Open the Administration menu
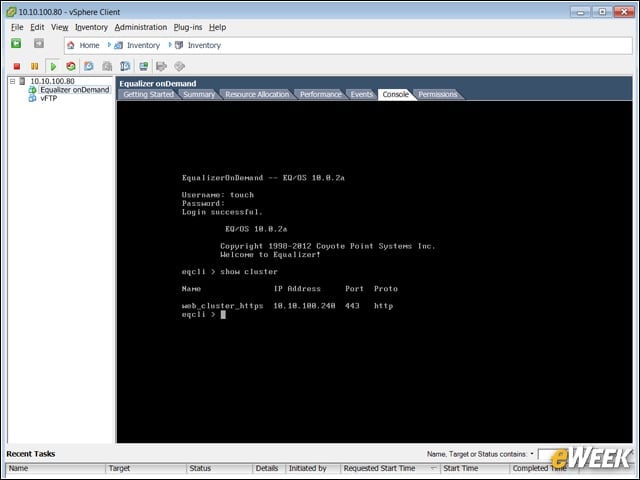 click(141, 27)
